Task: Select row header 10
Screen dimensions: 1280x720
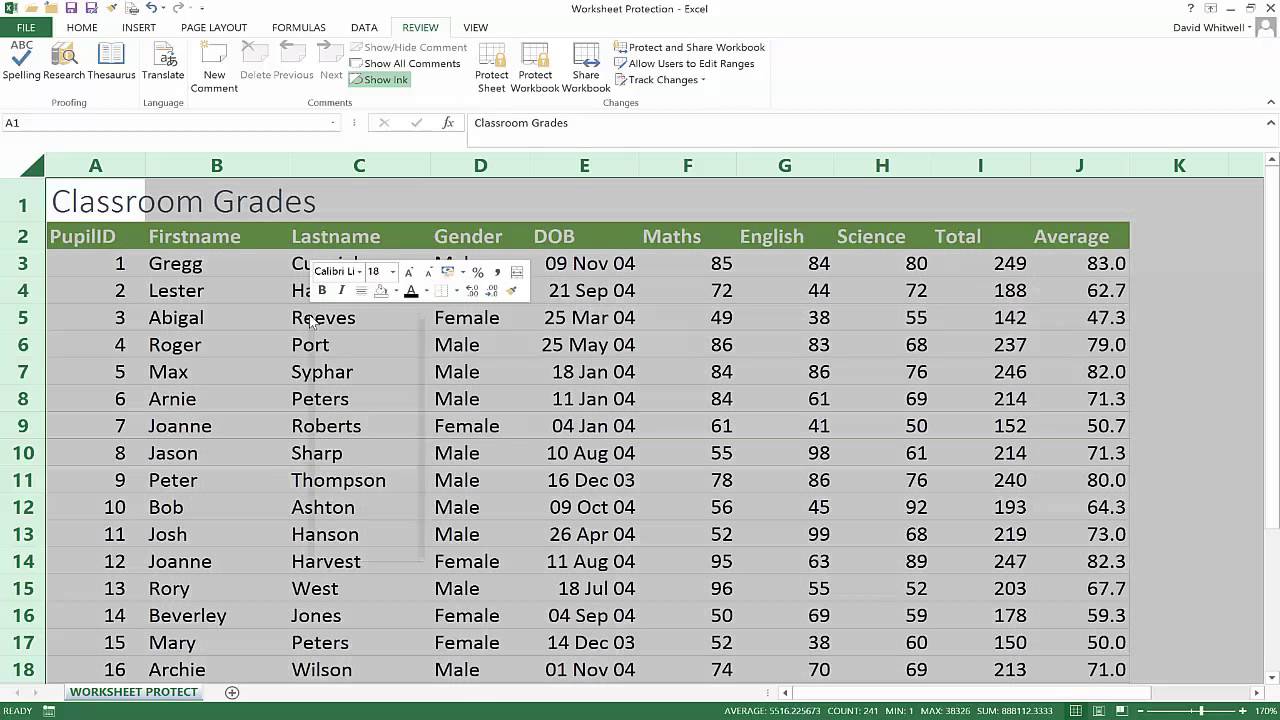Action: pos(23,453)
